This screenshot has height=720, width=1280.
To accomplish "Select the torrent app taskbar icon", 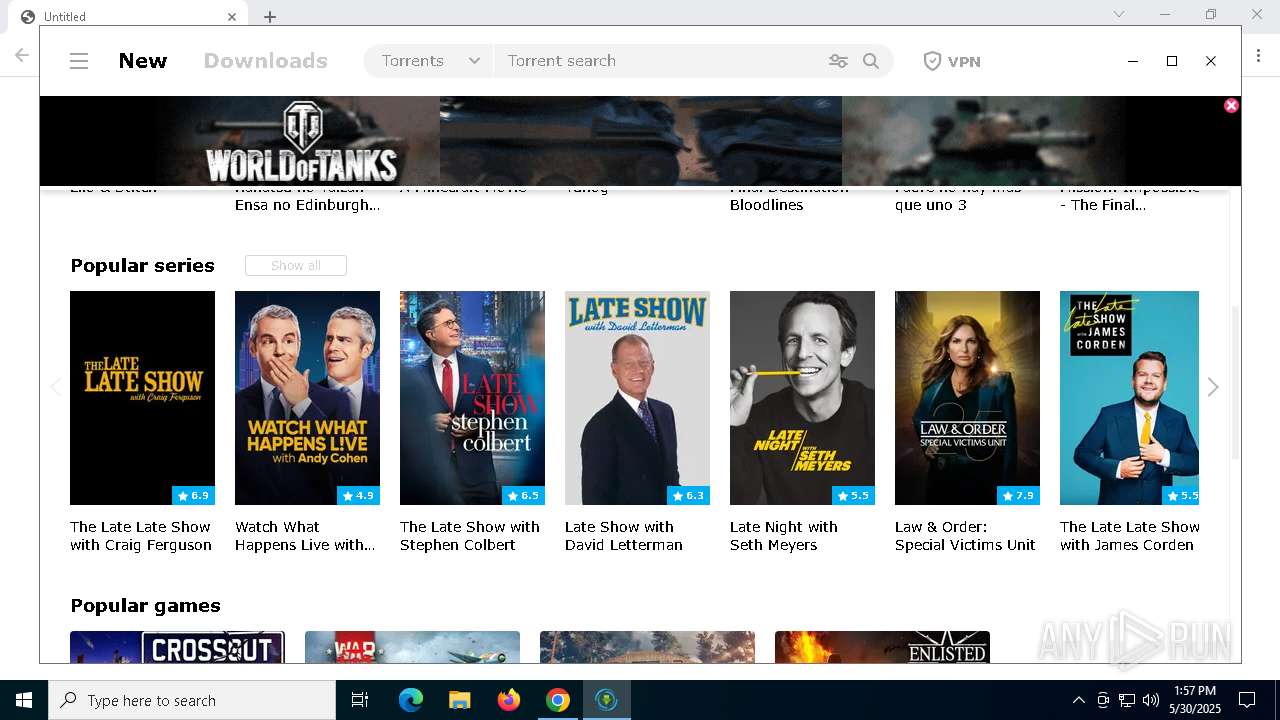I will point(606,700).
